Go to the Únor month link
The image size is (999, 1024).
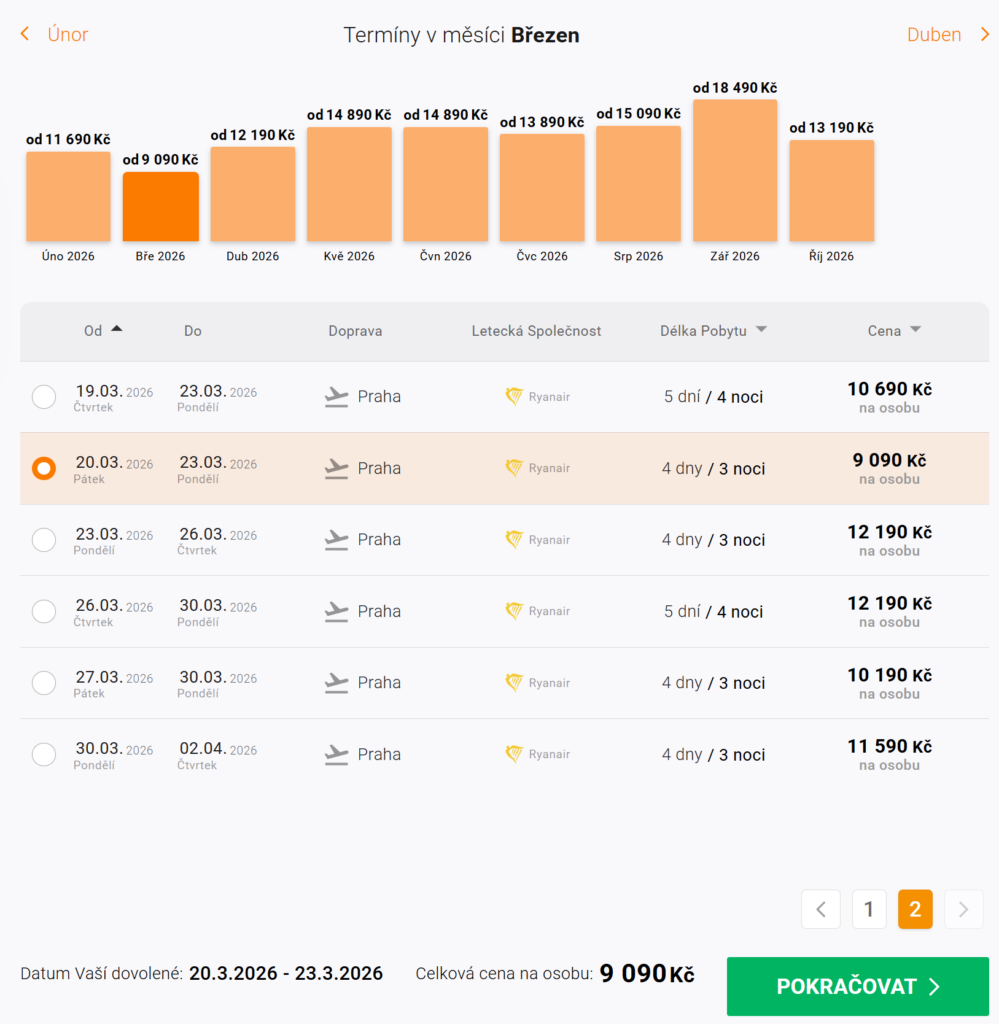tap(68, 35)
